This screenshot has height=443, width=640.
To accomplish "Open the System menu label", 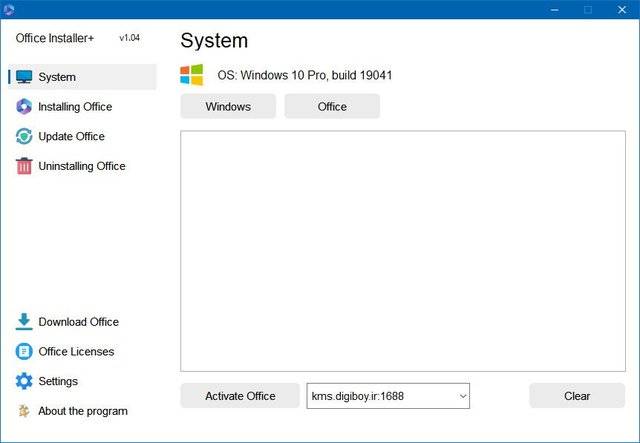I will 57,77.
